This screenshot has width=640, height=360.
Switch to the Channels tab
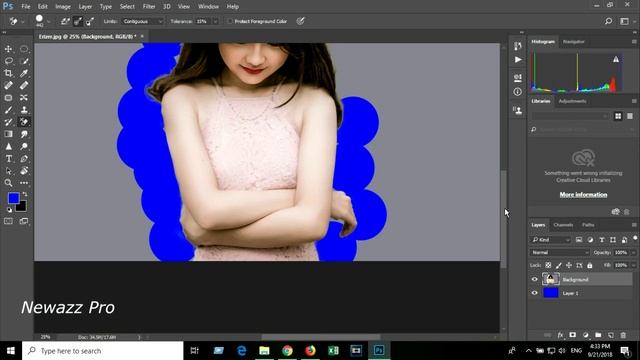[x=563, y=225]
